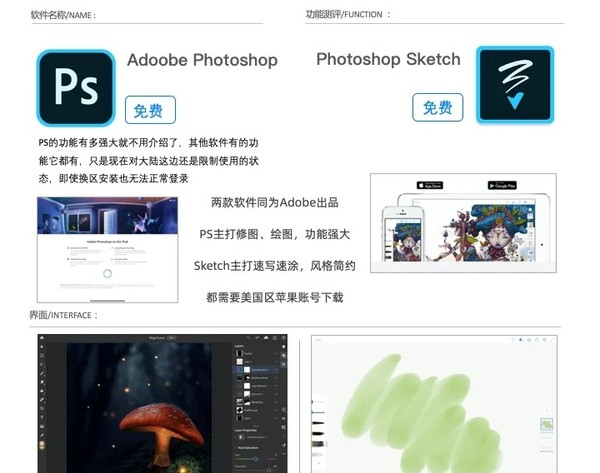
Task: Open the Sketch phone and tablet promo image
Action: pos(463,223)
